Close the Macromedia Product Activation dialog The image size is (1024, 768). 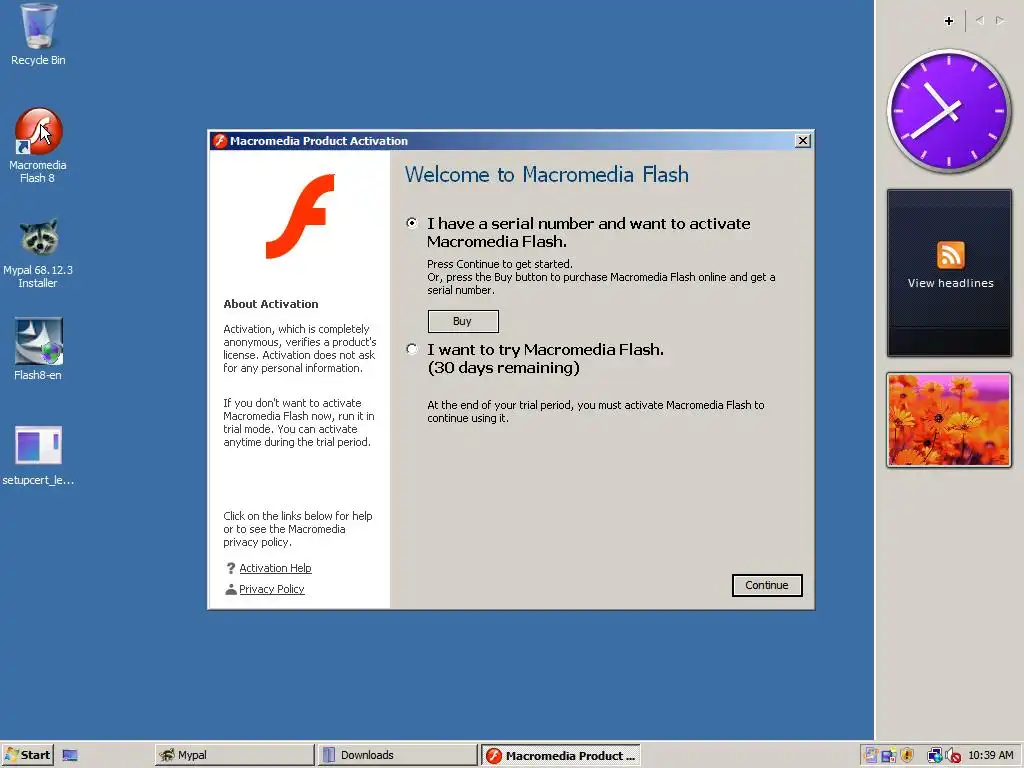[x=803, y=141]
